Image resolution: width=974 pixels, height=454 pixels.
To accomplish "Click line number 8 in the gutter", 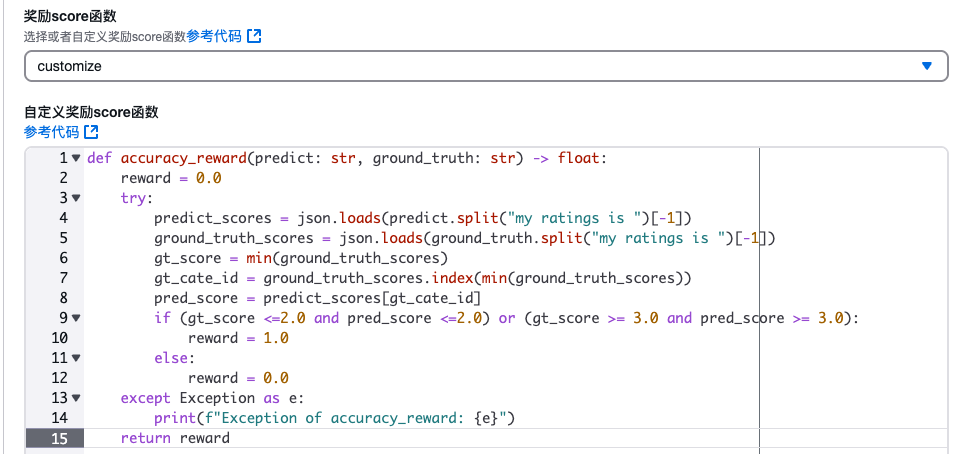I will tap(63, 298).
